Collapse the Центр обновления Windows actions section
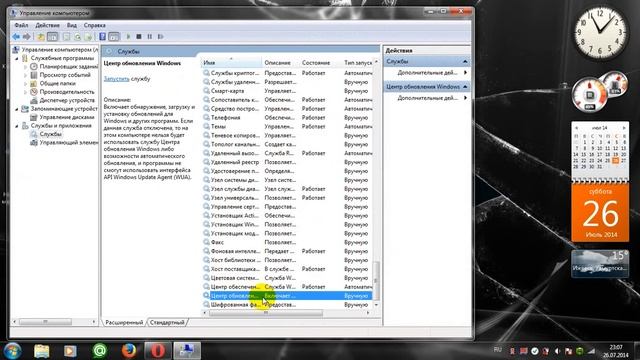 (x=465, y=87)
